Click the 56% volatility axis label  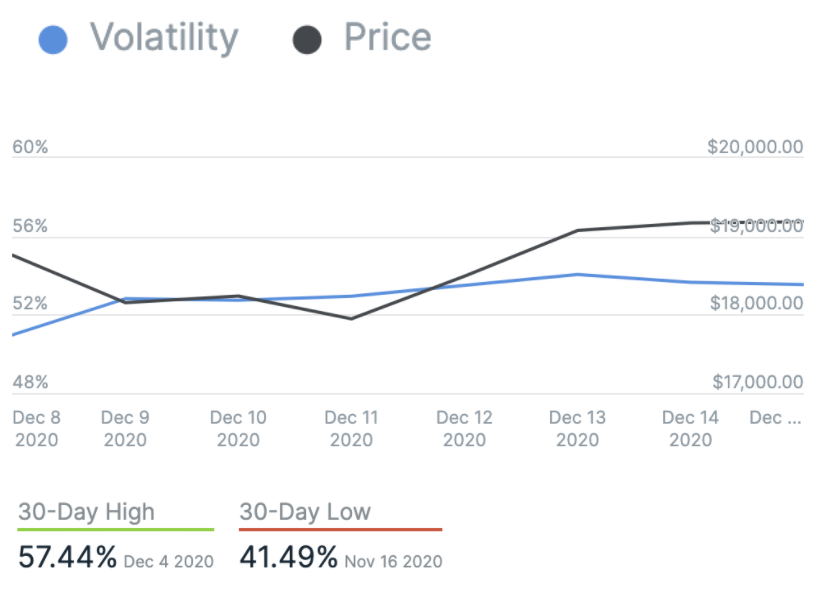[x=30, y=227]
